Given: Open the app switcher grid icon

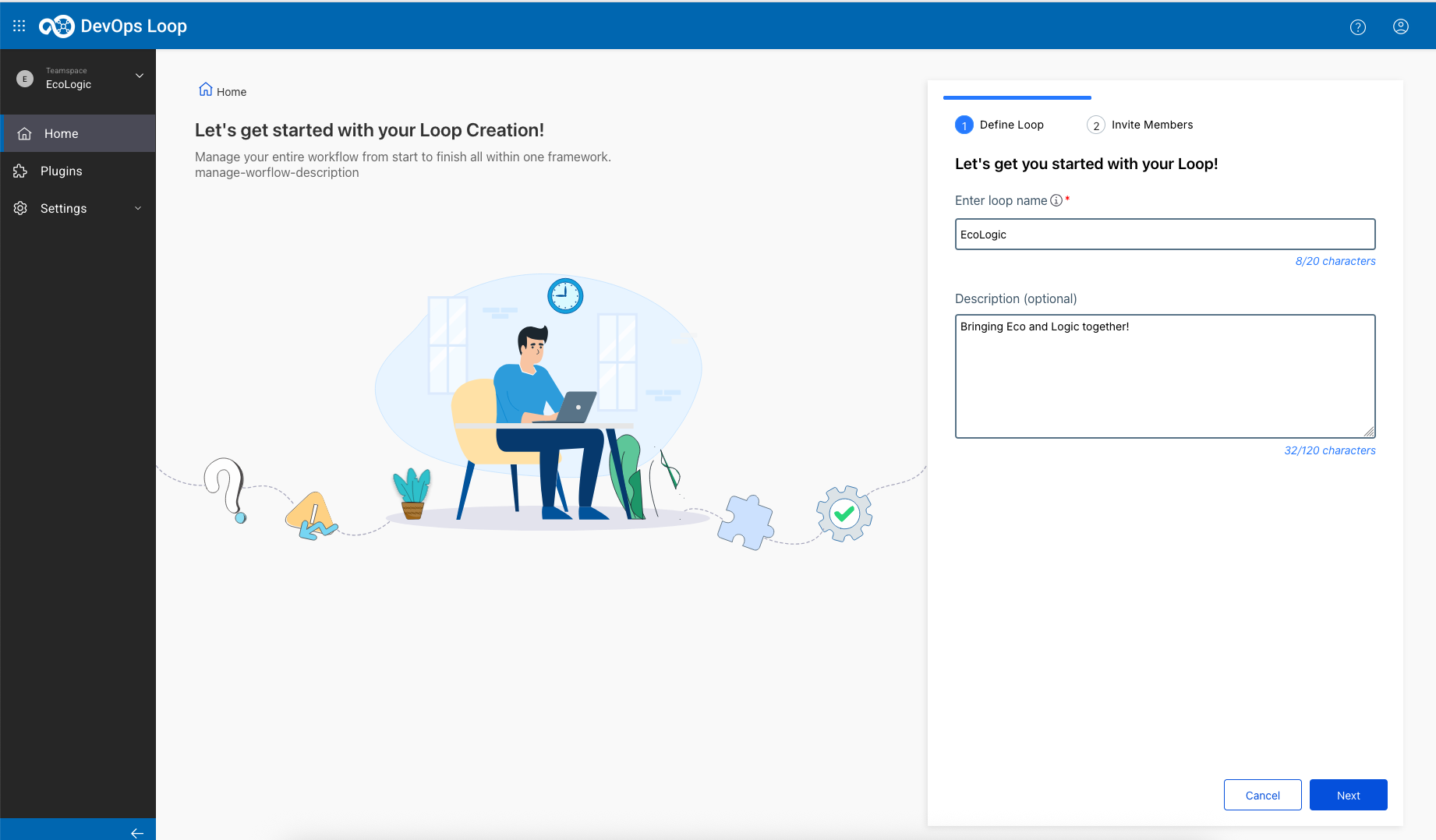Looking at the screenshot, I should coord(19,26).
